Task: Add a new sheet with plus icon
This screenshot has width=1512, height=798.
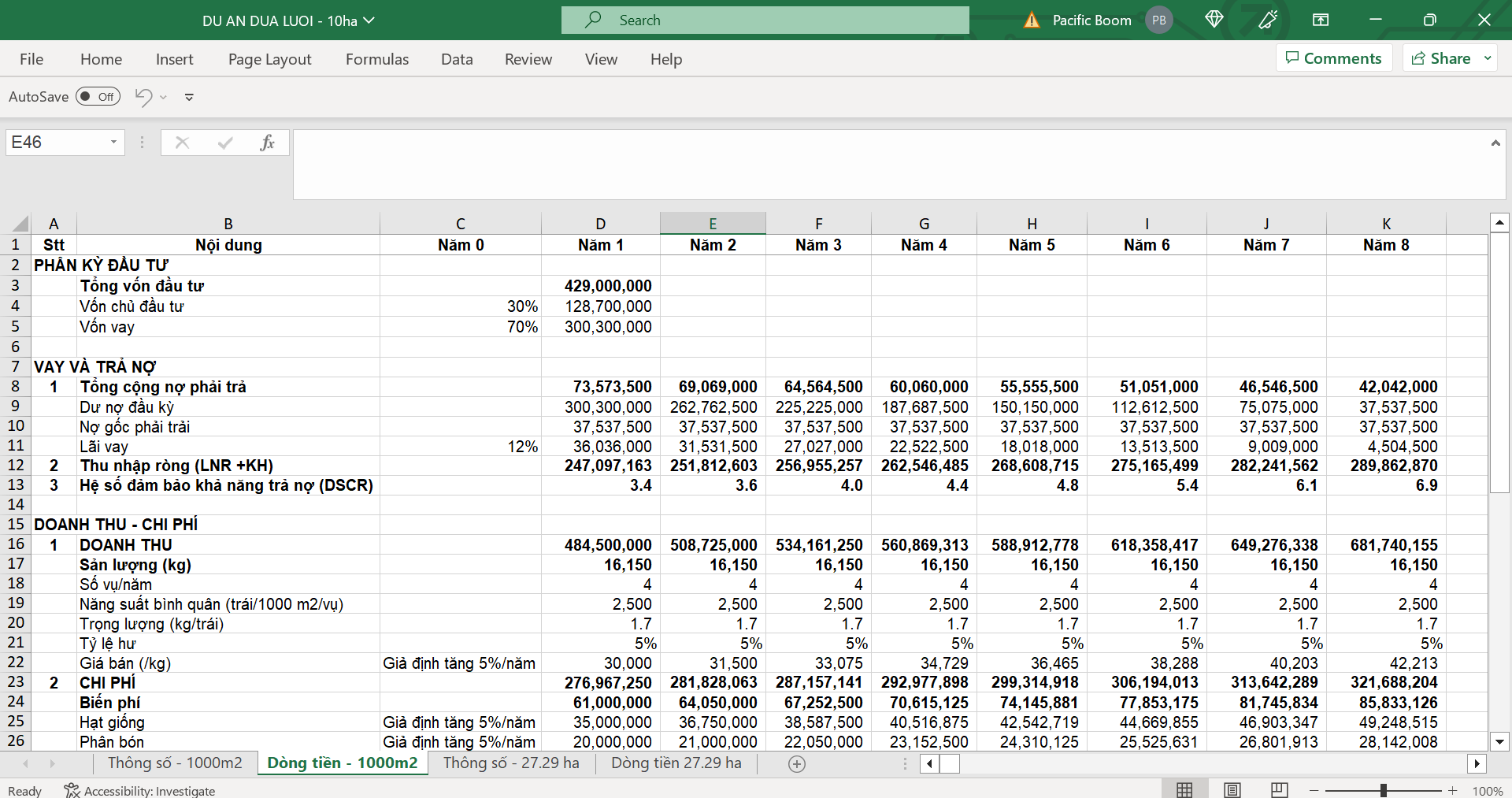Action: point(797,763)
